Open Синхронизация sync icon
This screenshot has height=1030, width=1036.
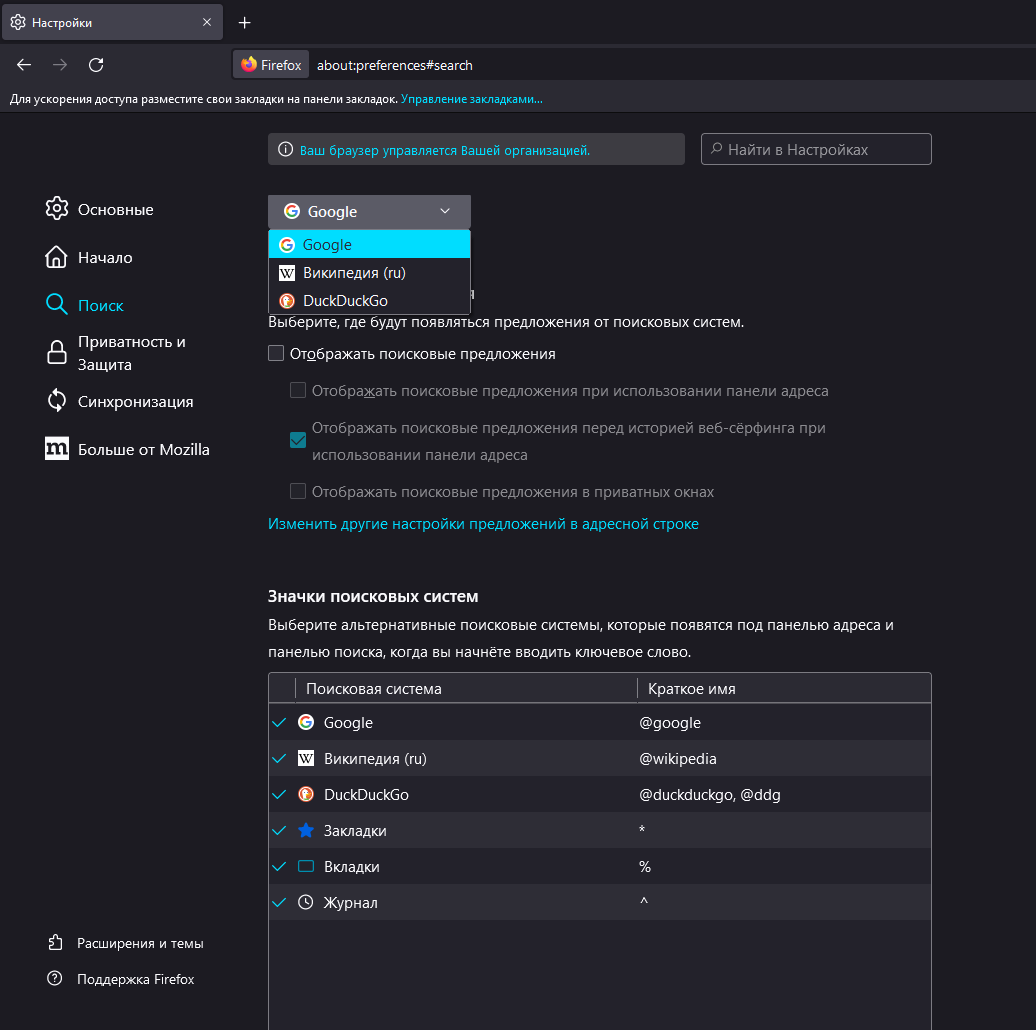coord(56,401)
